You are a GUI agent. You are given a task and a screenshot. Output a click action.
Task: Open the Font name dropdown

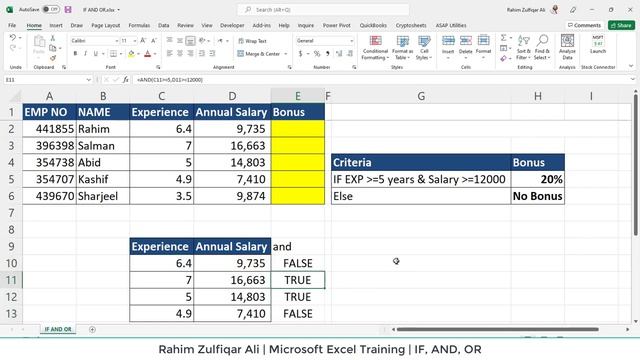pyautogui.click(x=116, y=41)
